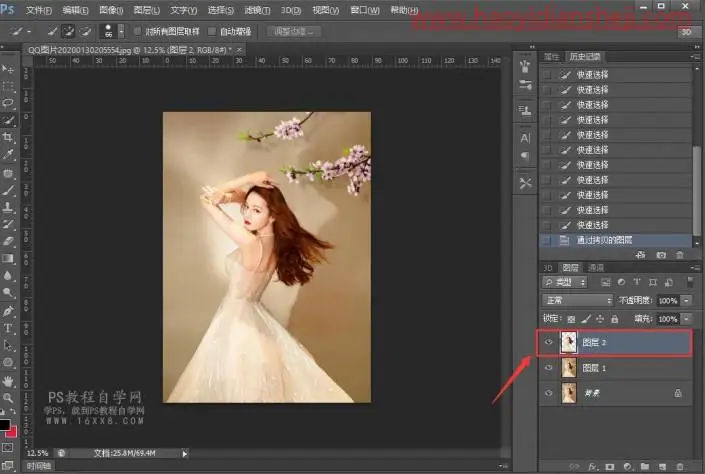
Task: Select the Lasso tool
Action: [x=8, y=103]
